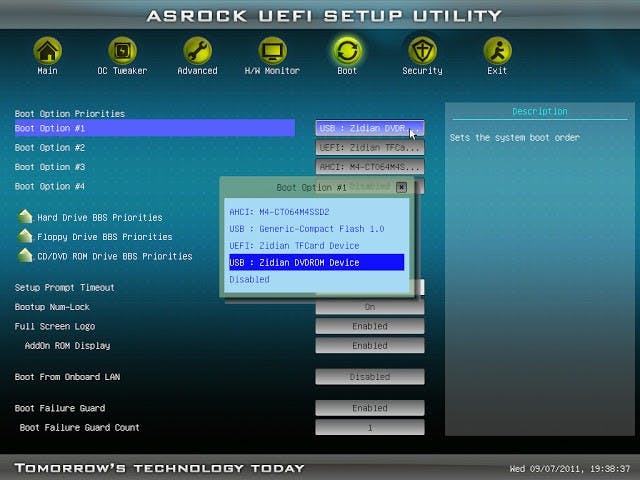Open CD/DVD ROM Drive BBS Priorities submenu
Screen dimensions: 640x480
pos(115,256)
